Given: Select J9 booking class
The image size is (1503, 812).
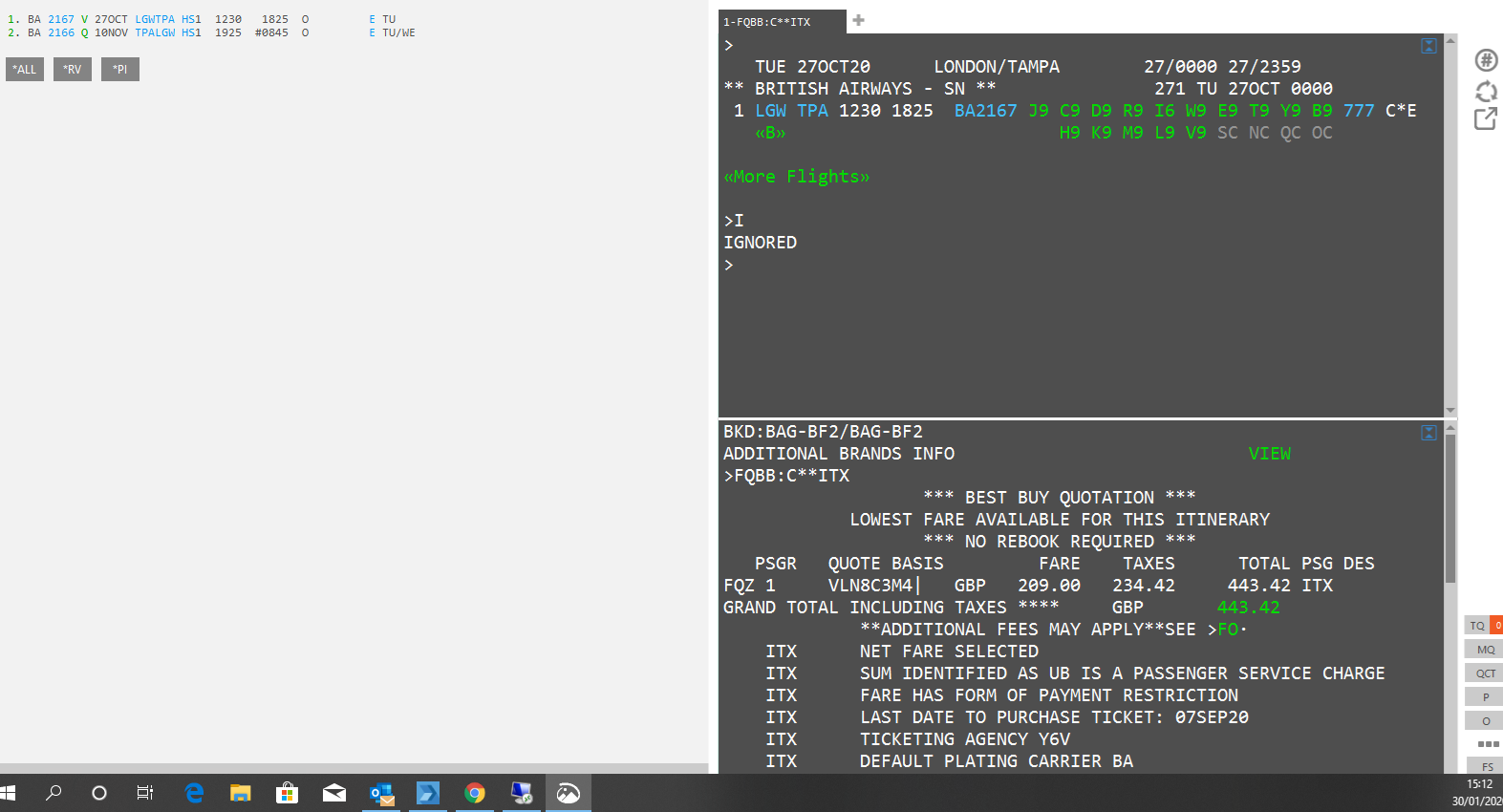Looking at the screenshot, I should coord(1039,111).
